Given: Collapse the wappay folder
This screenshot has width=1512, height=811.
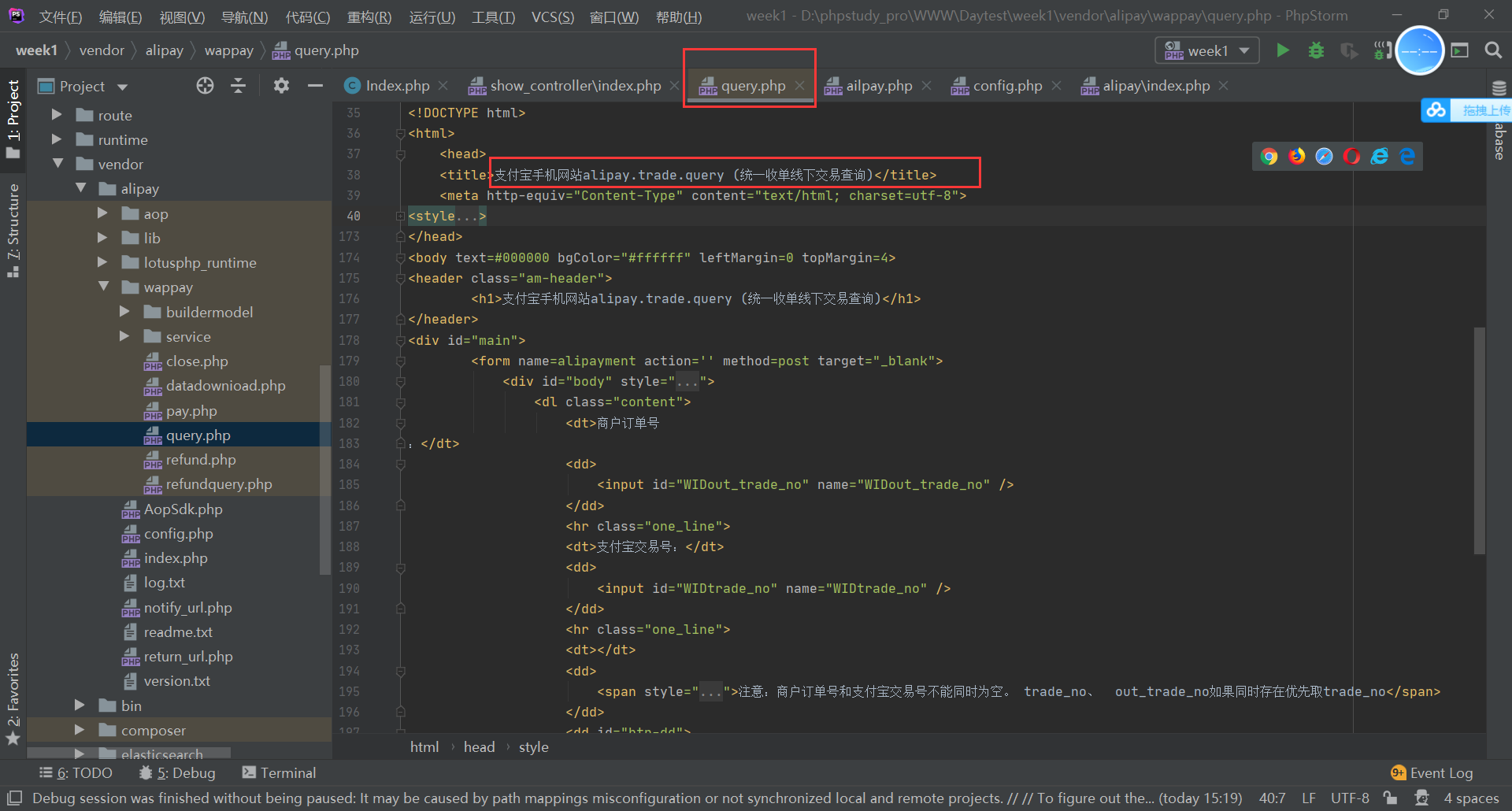Looking at the screenshot, I should [x=103, y=287].
